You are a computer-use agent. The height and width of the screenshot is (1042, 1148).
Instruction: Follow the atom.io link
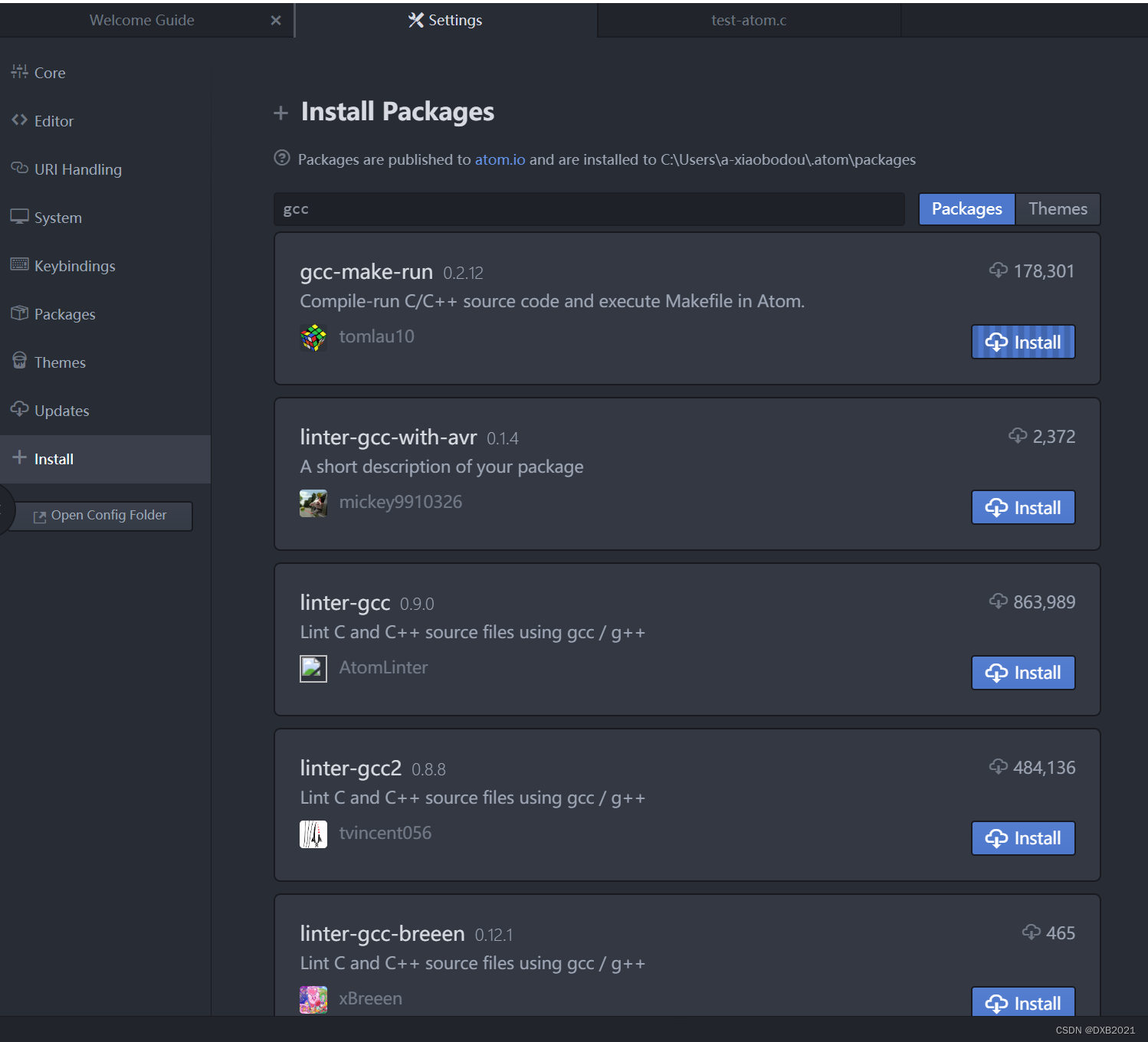[500, 159]
